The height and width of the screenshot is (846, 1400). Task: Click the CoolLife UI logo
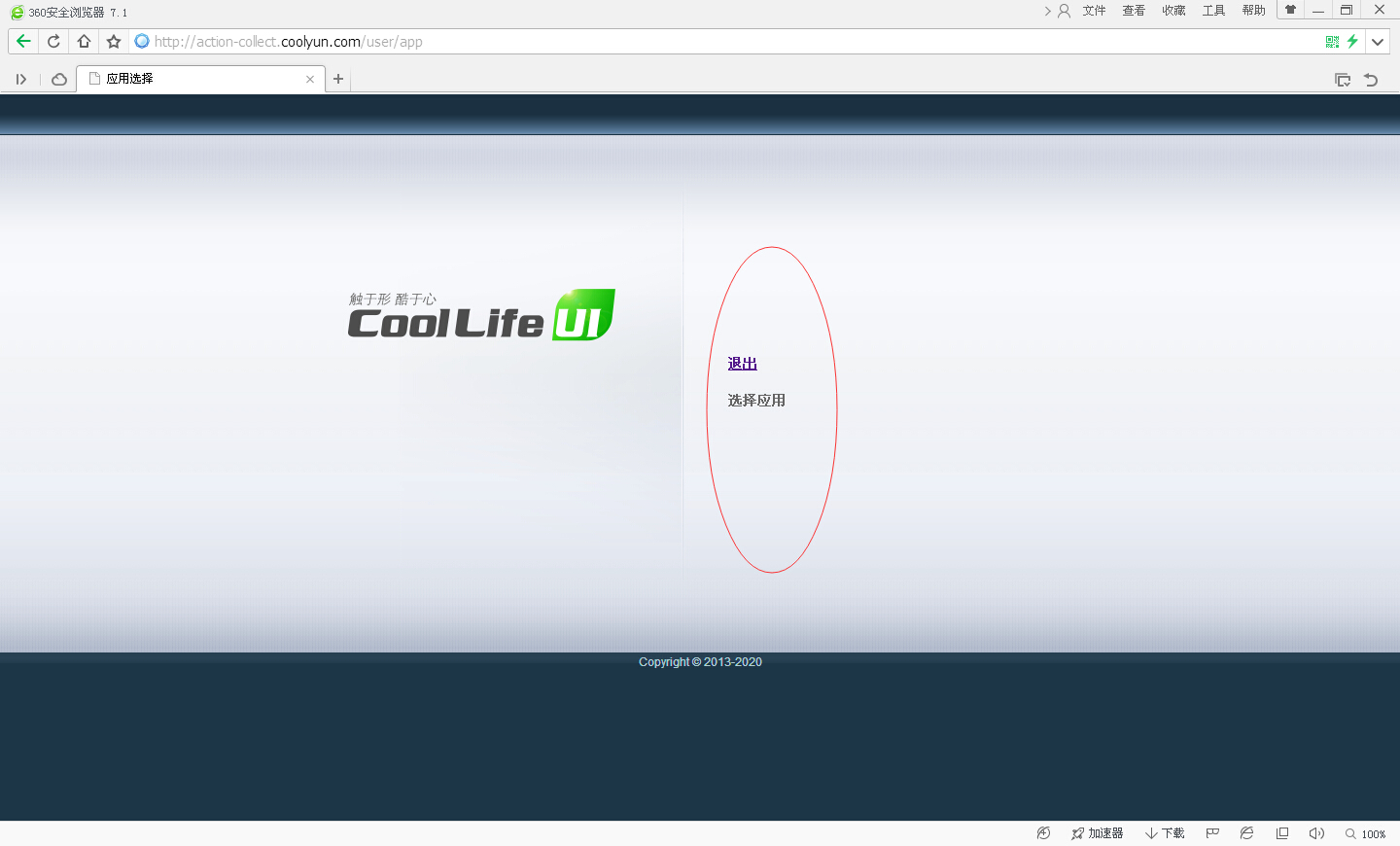click(x=481, y=315)
